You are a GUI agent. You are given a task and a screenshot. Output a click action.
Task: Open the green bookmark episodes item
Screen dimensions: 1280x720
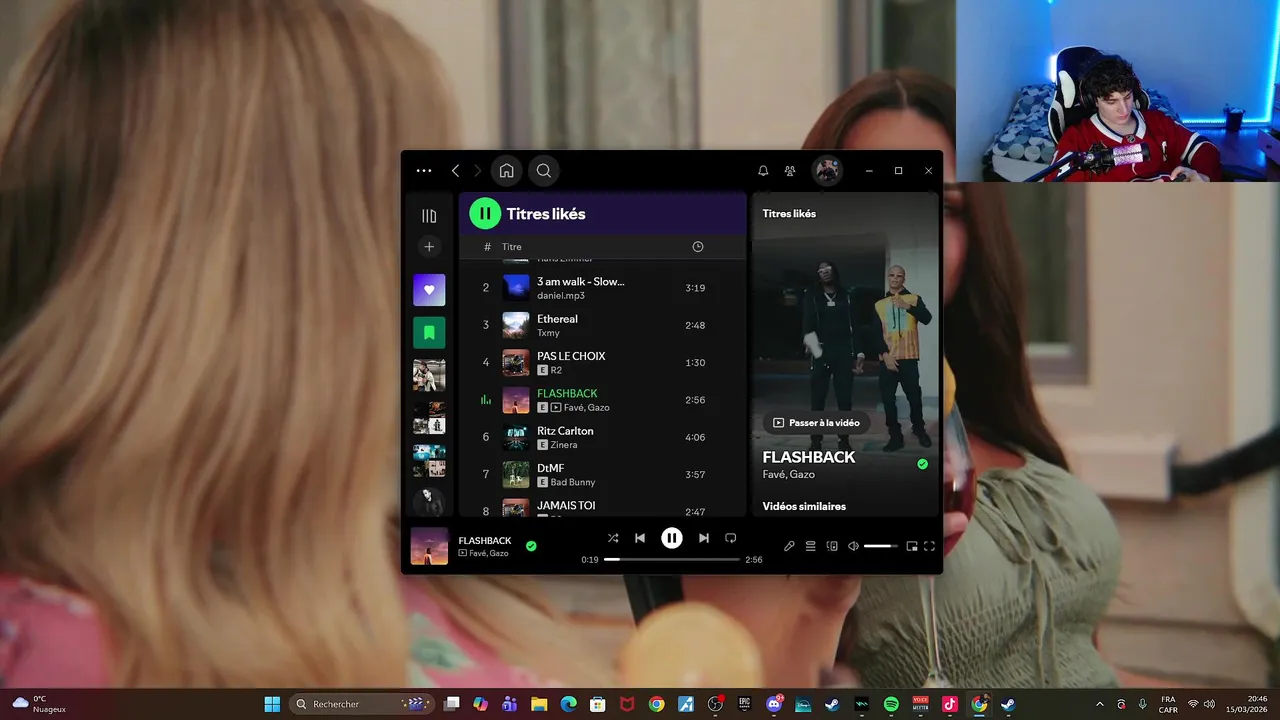(429, 332)
